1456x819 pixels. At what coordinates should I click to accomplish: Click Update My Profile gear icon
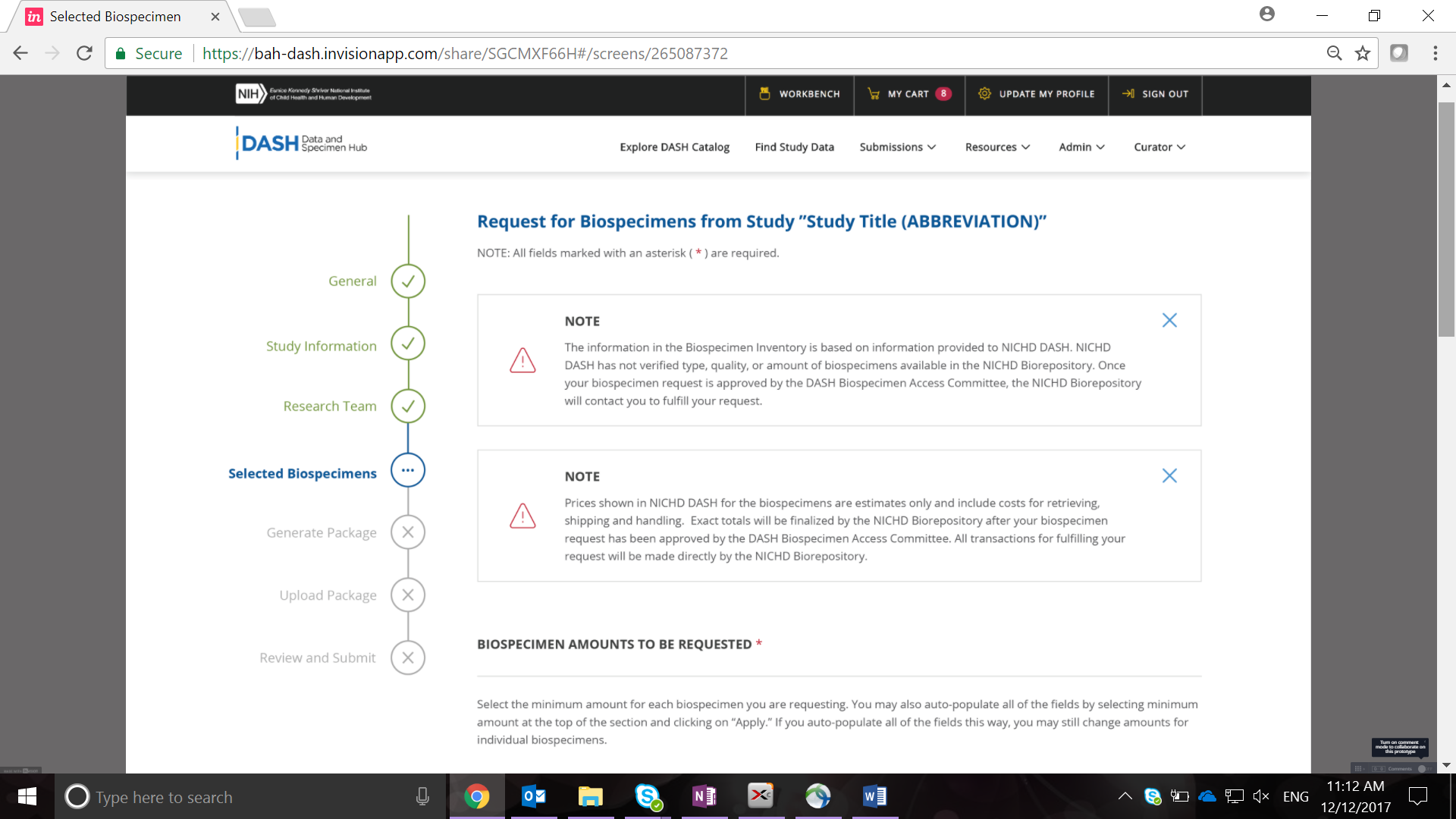click(x=984, y=93)
